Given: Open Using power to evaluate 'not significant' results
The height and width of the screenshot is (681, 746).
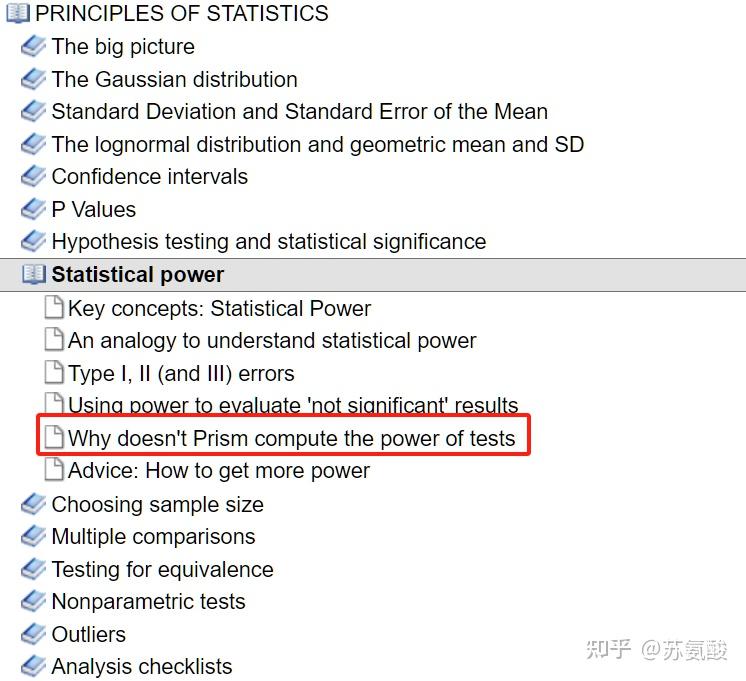Looking at the screenshot, I should pyautogui.click(x=293, y=405).
